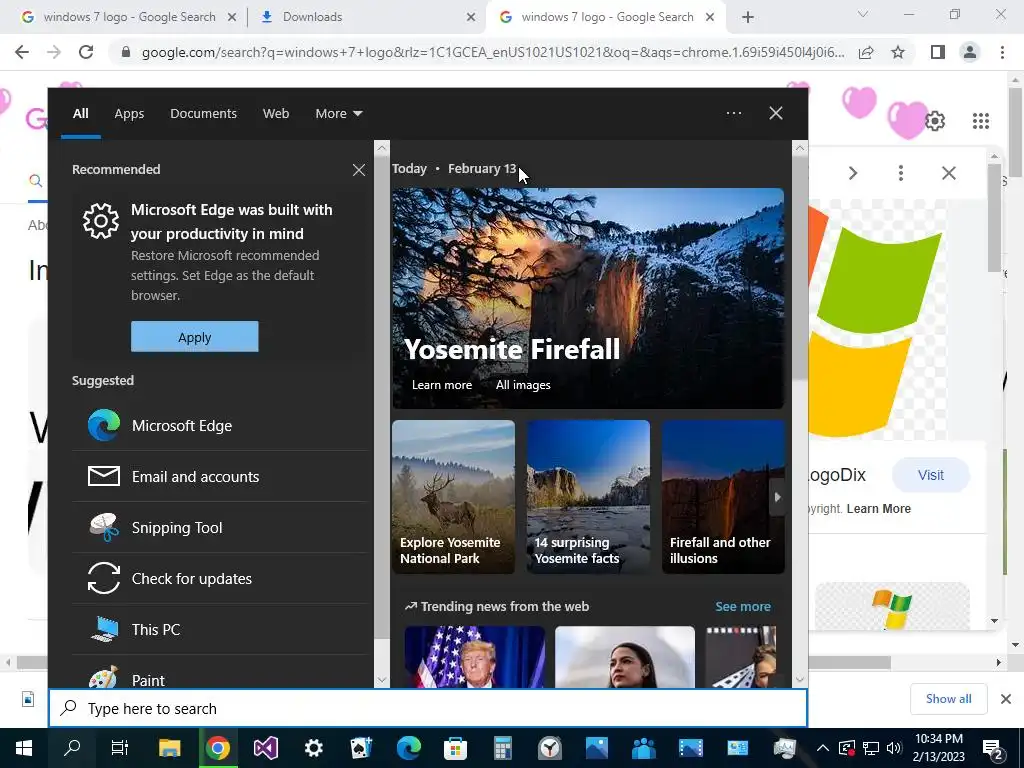Open Paint from suggested apps
The width and height of the screenshot is (1024, 768).
pos(219,673)
